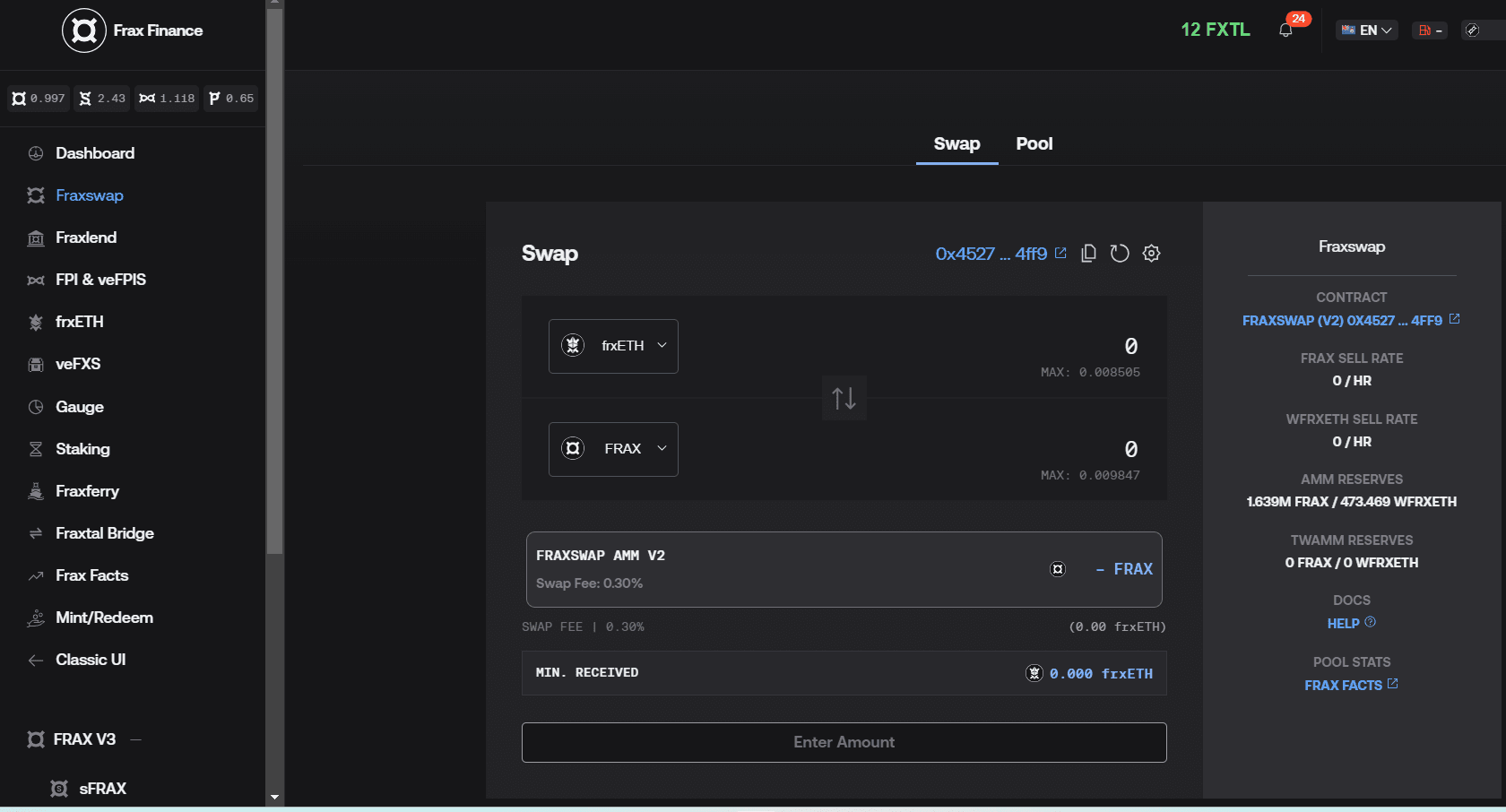Viewport: 1506px width, 812px height.
Task: Open notifications bell with 24 badge
Action: 1286,30
